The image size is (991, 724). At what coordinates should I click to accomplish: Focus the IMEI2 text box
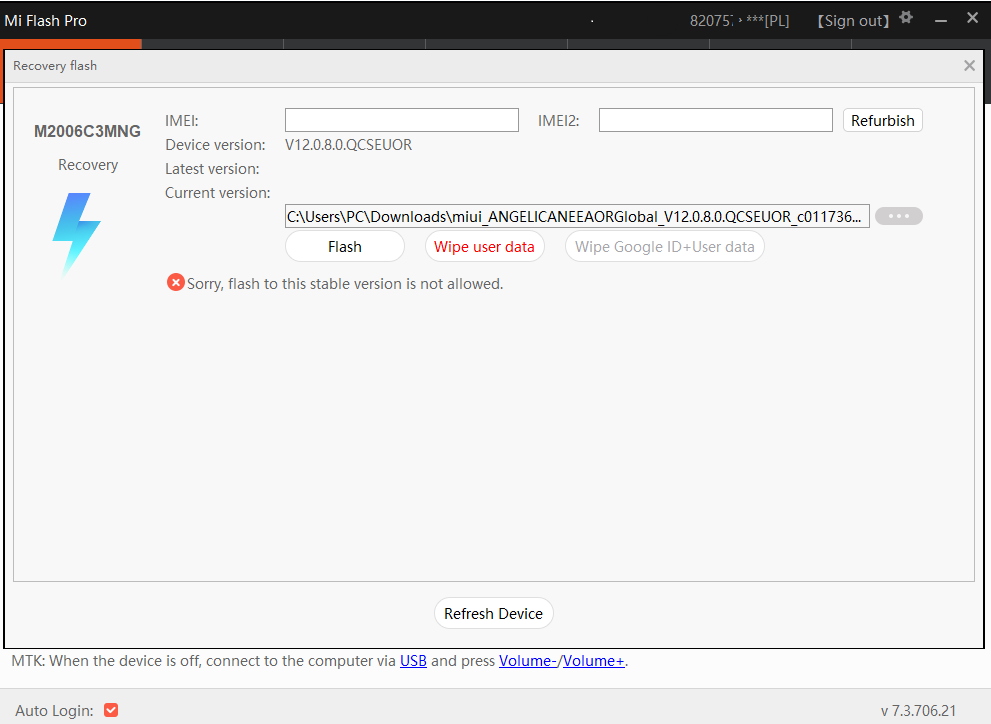(715, 121)
